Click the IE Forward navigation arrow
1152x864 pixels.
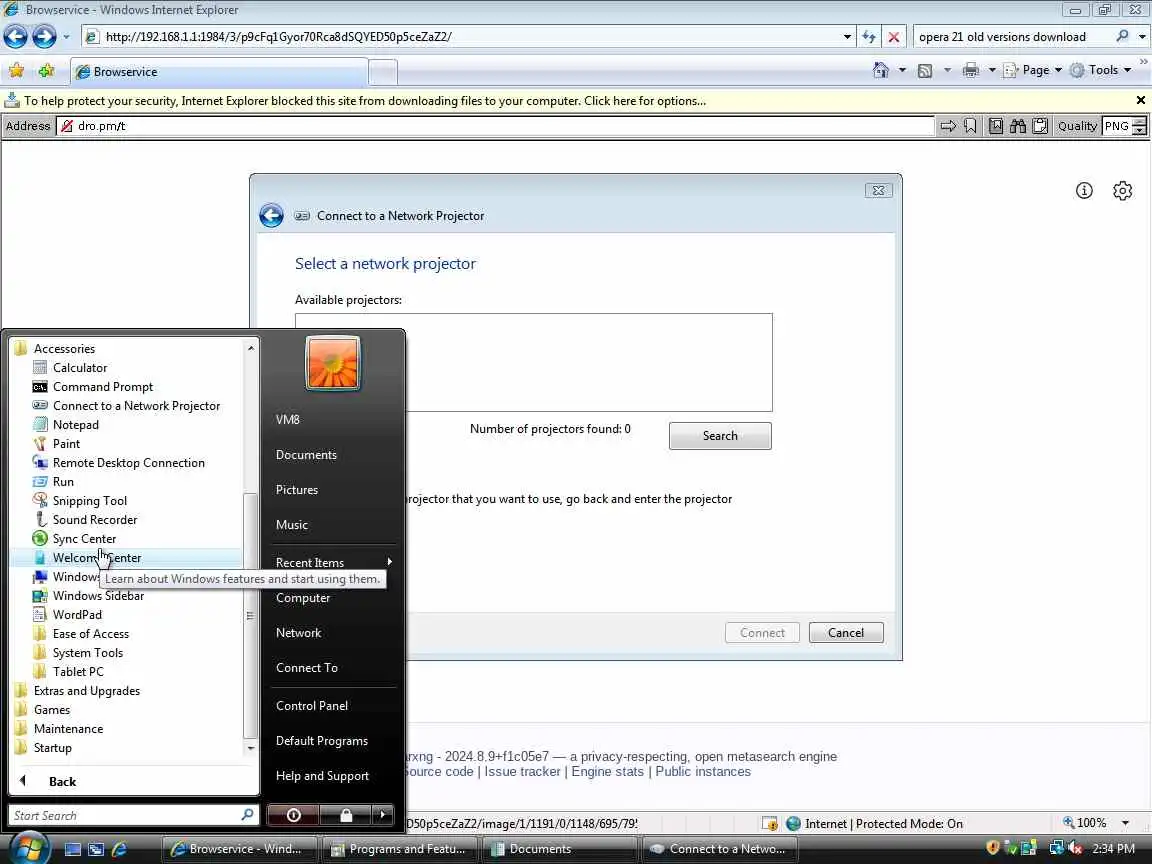pos(44,36)
